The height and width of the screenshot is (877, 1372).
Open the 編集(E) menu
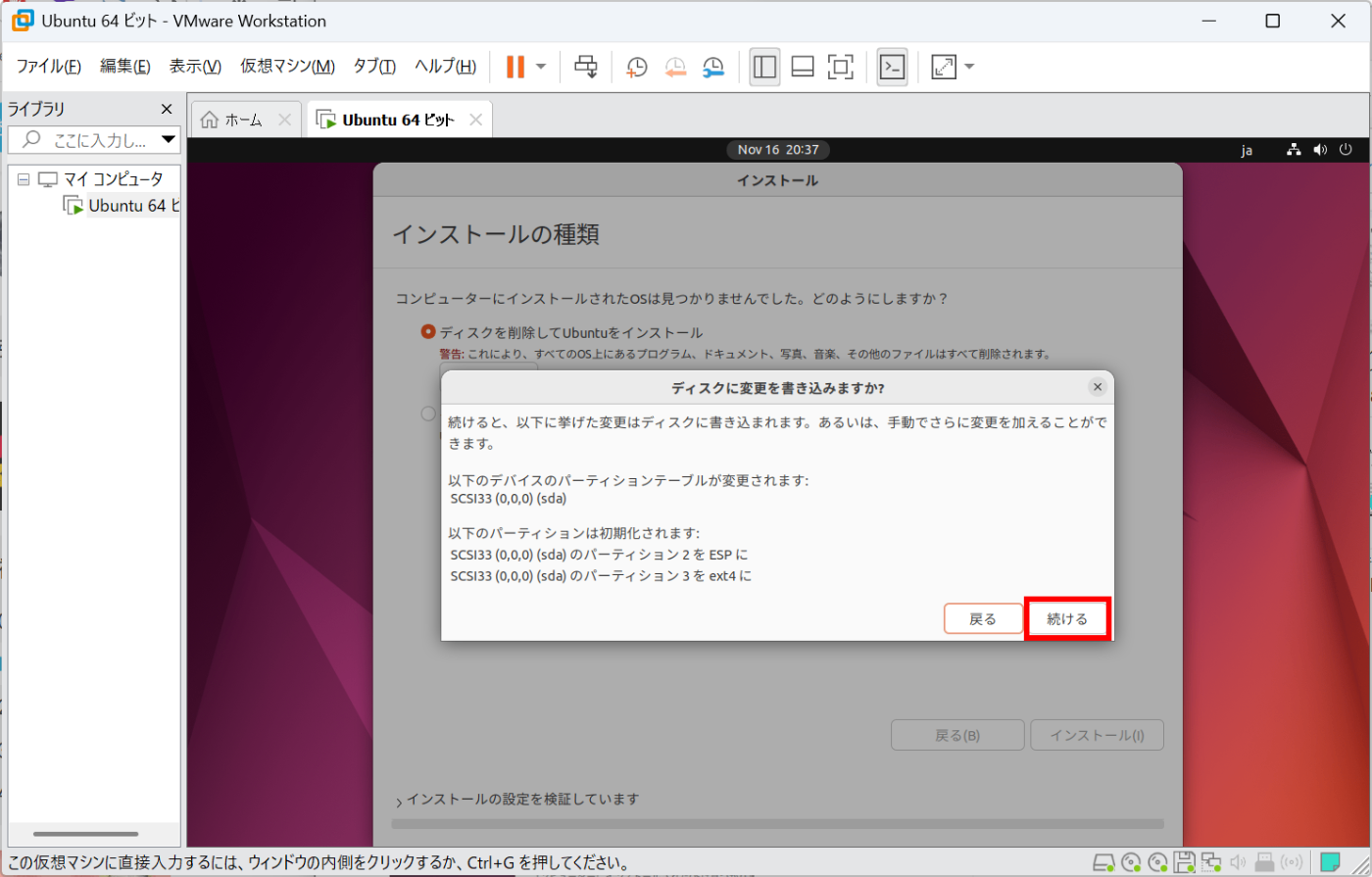tap(125, 67)
